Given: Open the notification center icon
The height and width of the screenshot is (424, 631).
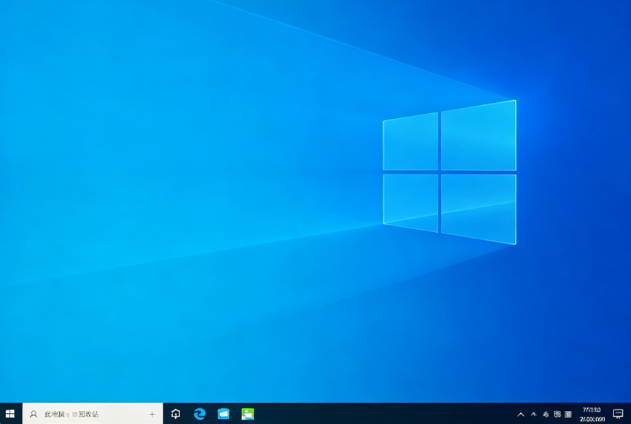Looking at the screenshot, I should (618, 414).
